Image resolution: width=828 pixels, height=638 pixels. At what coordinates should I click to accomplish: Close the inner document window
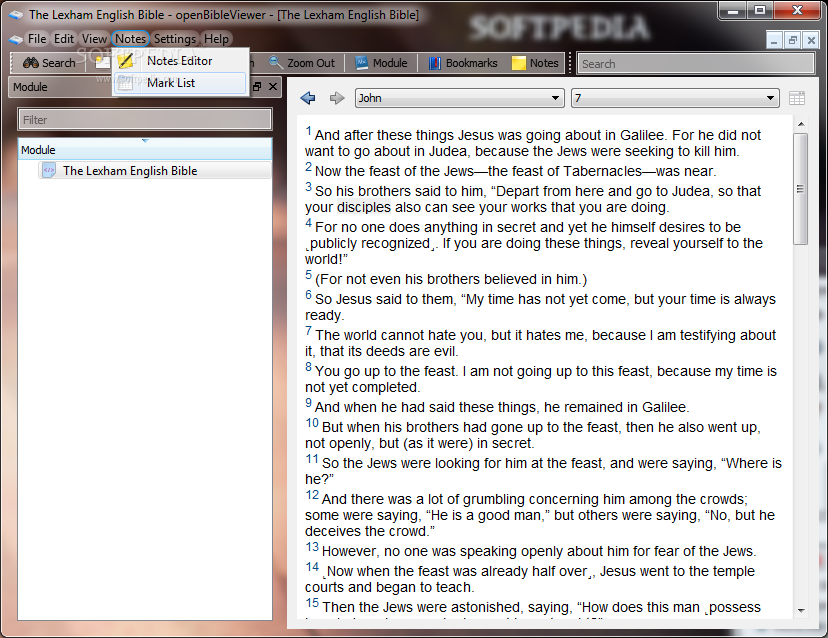pyautogui.click(x=811, y=40)
